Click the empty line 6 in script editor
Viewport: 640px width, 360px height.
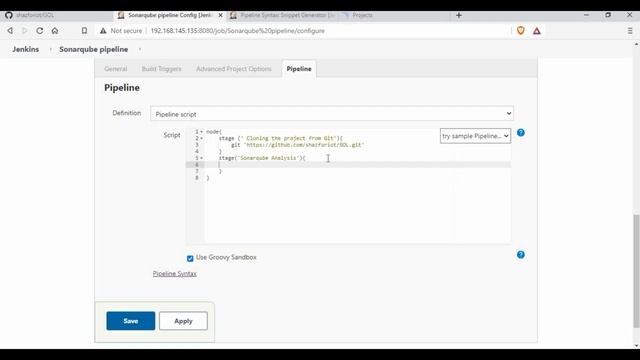coord(357,164)
